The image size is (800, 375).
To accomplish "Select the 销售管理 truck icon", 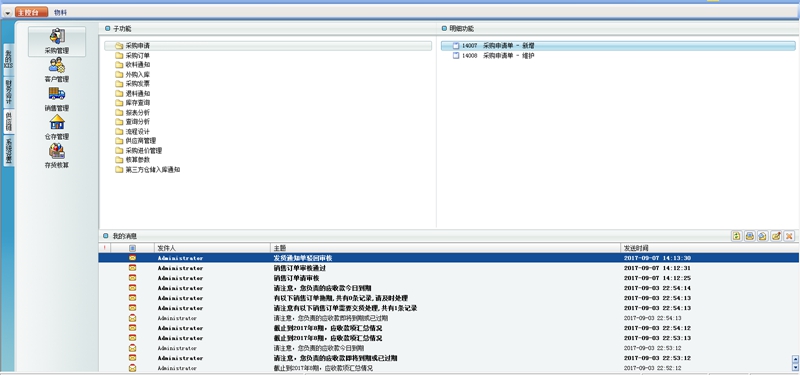I will pyautogui.click(x=57, y=99).
